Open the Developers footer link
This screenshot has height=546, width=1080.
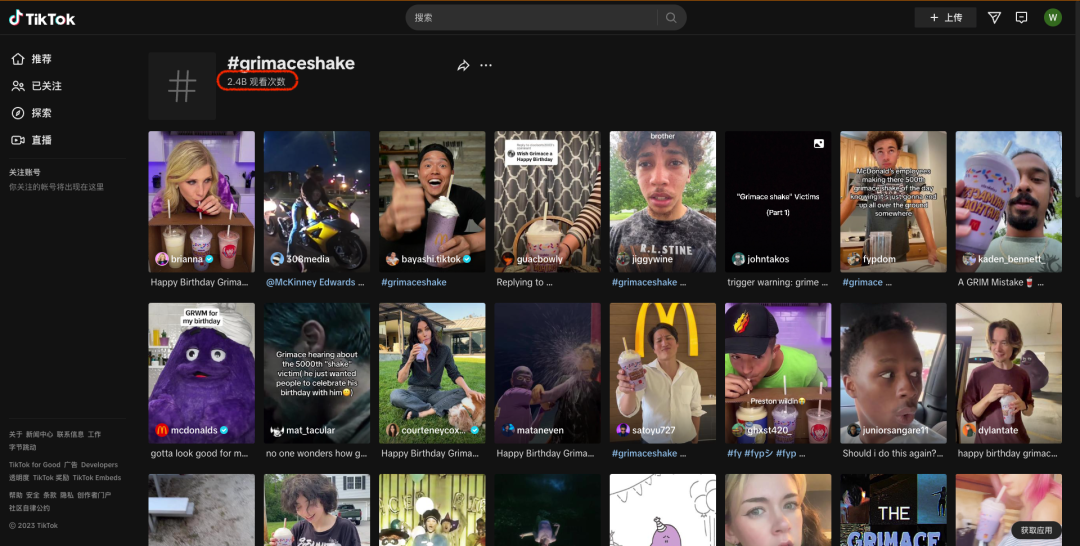pyautogui.click(x=99, y=465)
